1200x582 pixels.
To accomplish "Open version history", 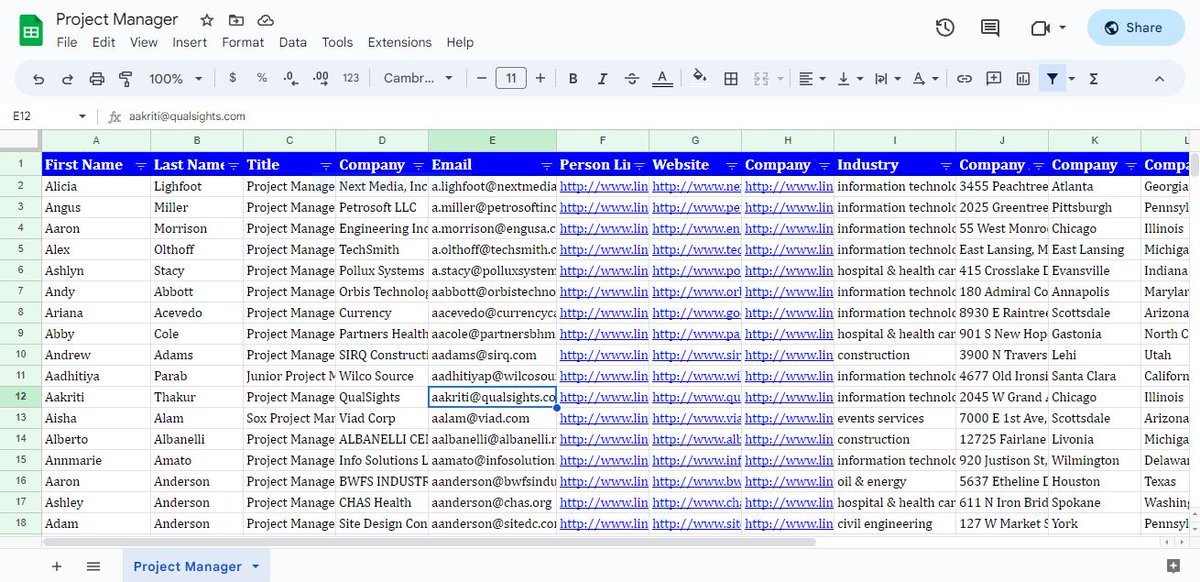I will (x=945, y=28).
